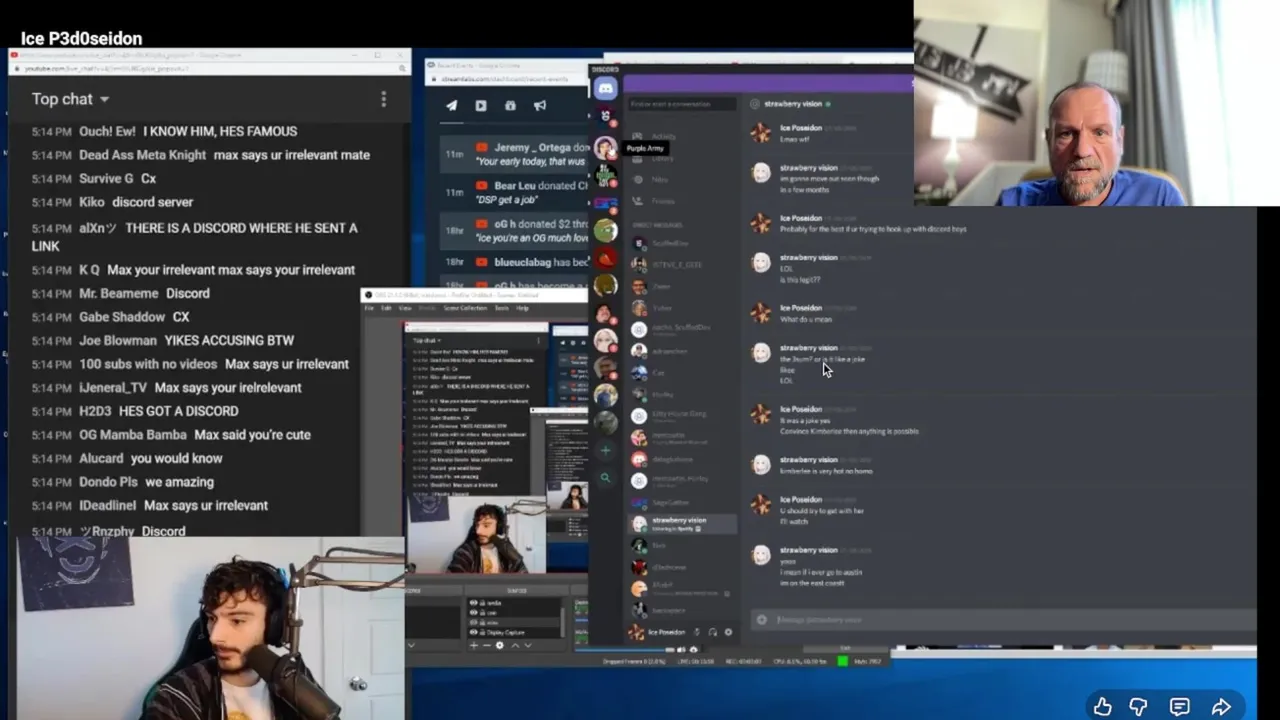Click the share arrow icon
The image size is (1280, 720).
[x=1221, y=707]
